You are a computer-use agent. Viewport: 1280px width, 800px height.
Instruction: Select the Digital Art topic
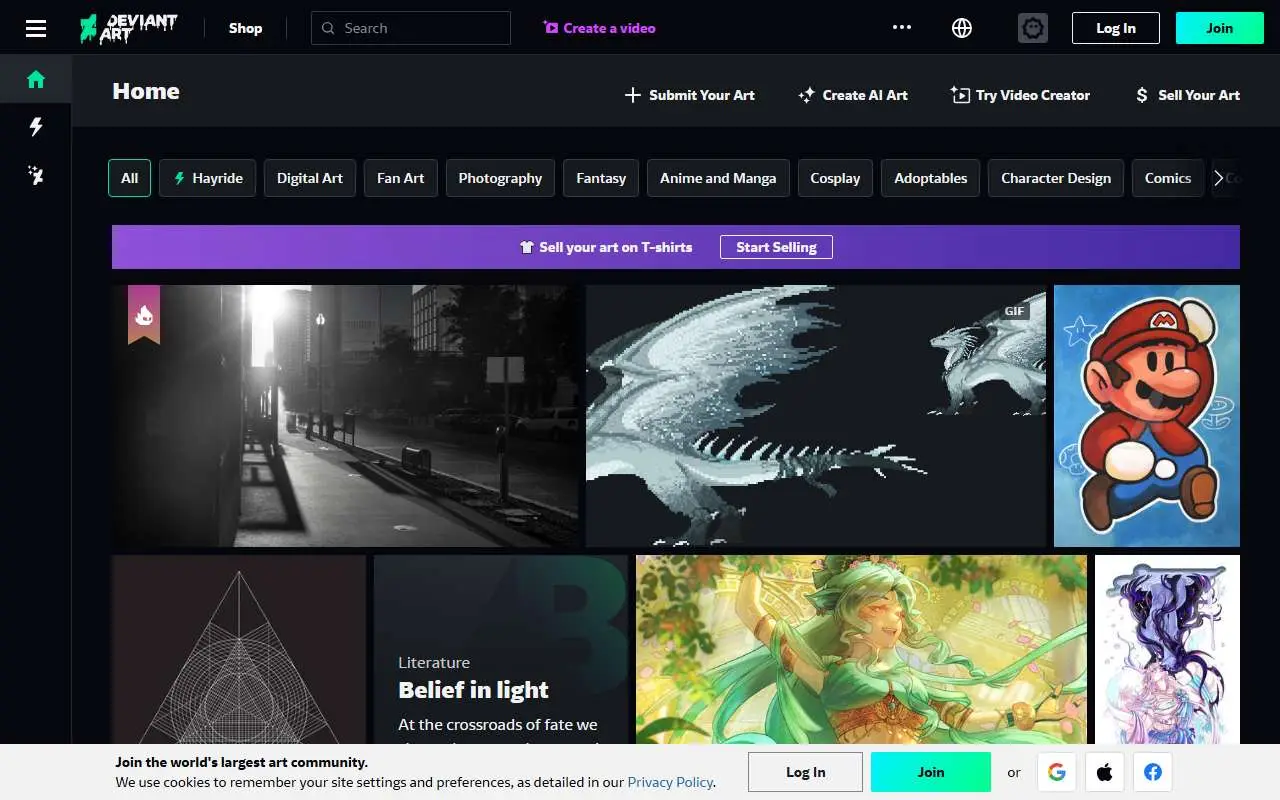coord(310,178)
